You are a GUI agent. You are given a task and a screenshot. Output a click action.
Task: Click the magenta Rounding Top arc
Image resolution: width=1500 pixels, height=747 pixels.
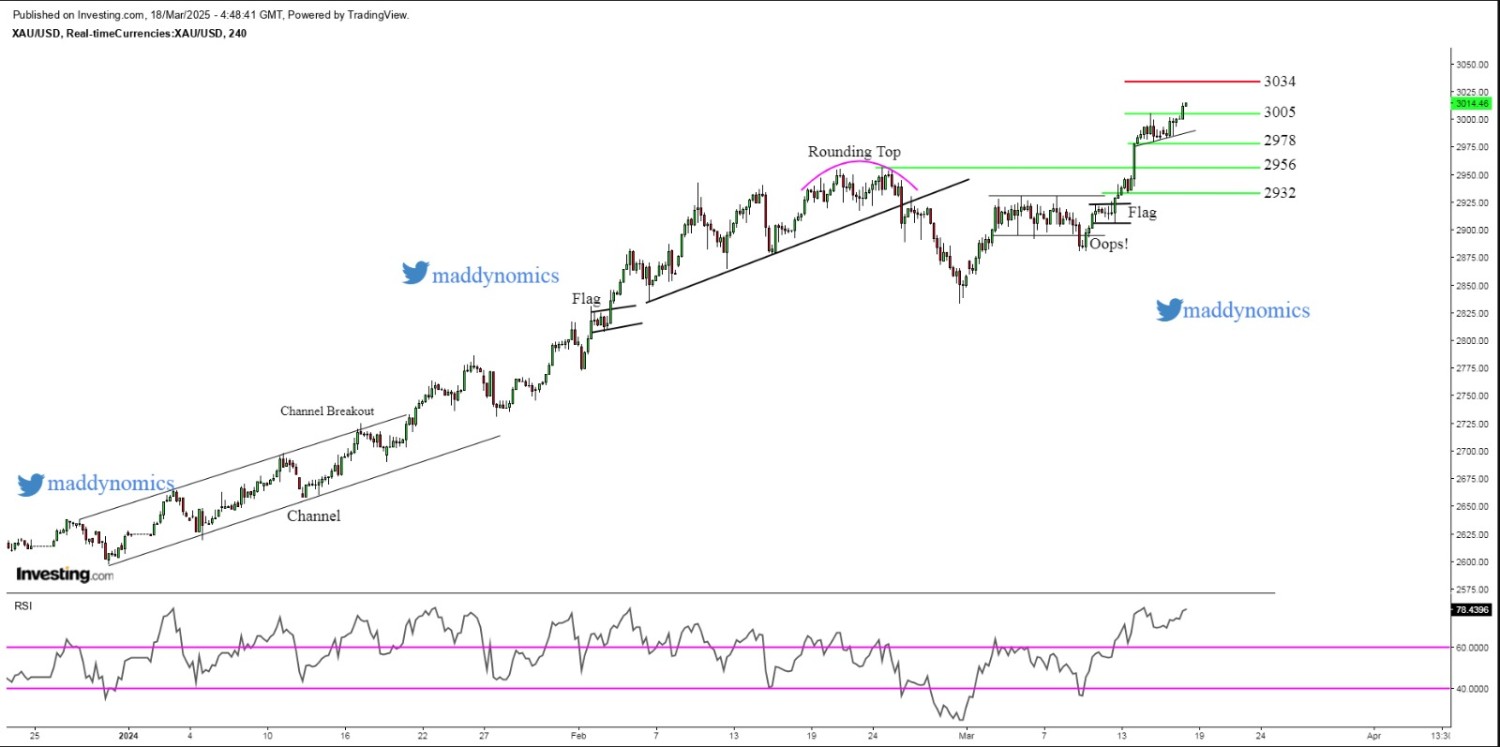tap(858, 165)
